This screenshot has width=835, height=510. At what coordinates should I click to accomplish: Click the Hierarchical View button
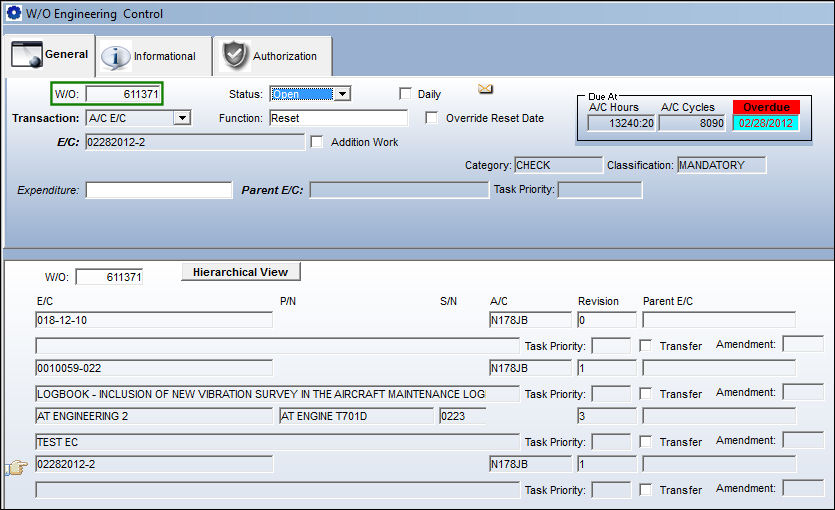pos(241,272)
